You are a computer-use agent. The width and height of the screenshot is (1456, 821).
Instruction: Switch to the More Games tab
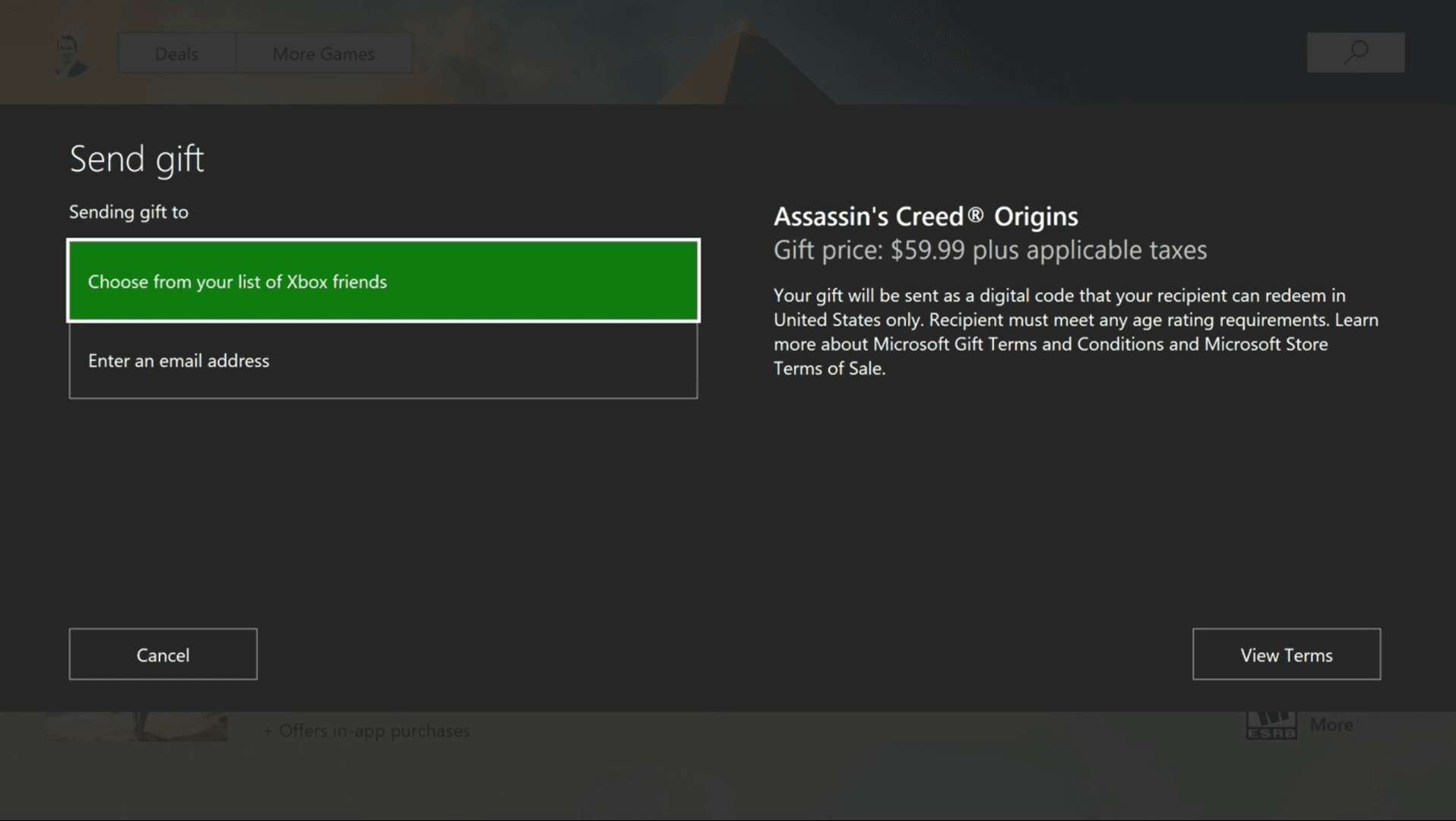(323, 53)
